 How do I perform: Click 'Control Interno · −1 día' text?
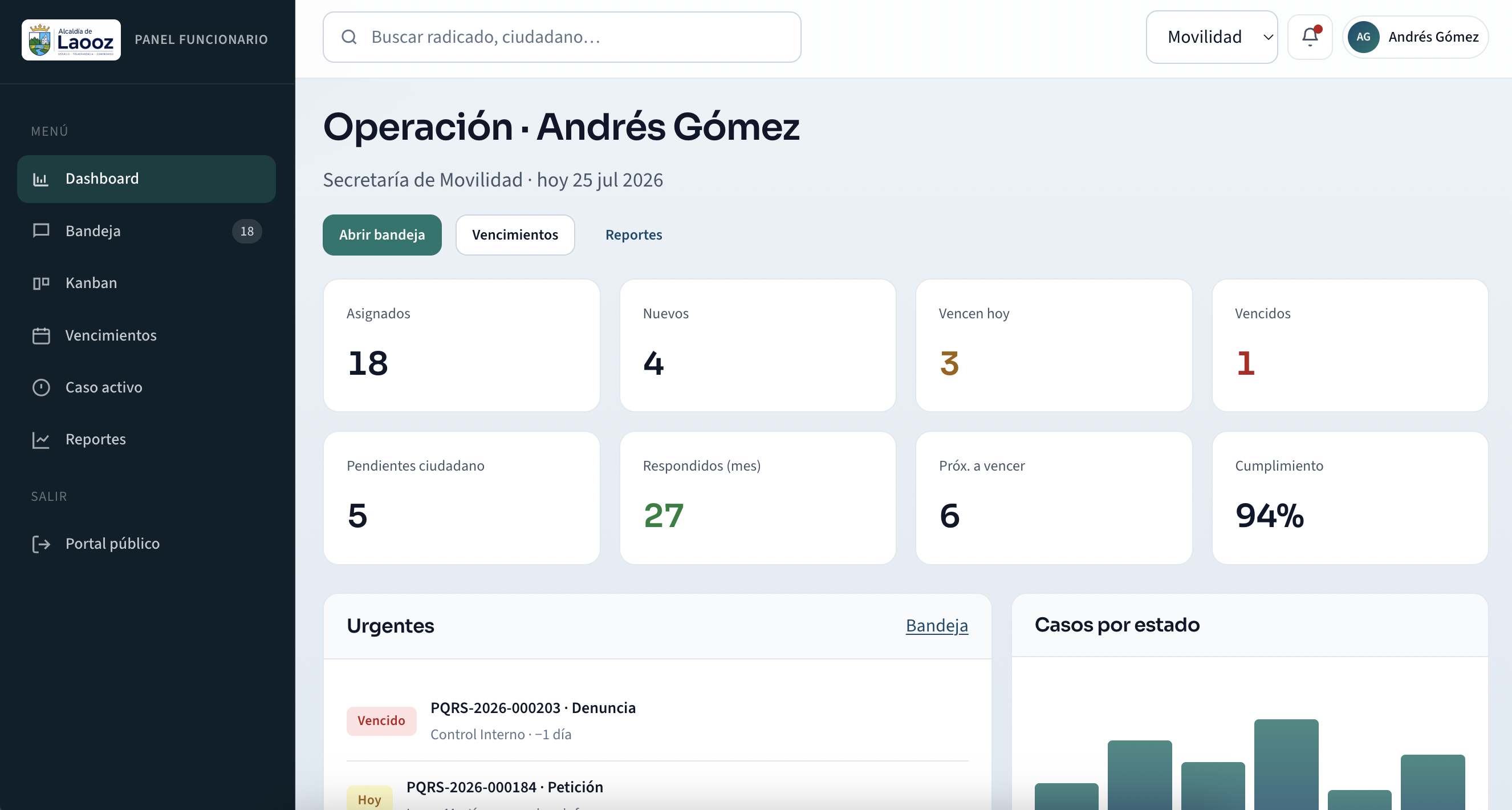pos(501,735)
